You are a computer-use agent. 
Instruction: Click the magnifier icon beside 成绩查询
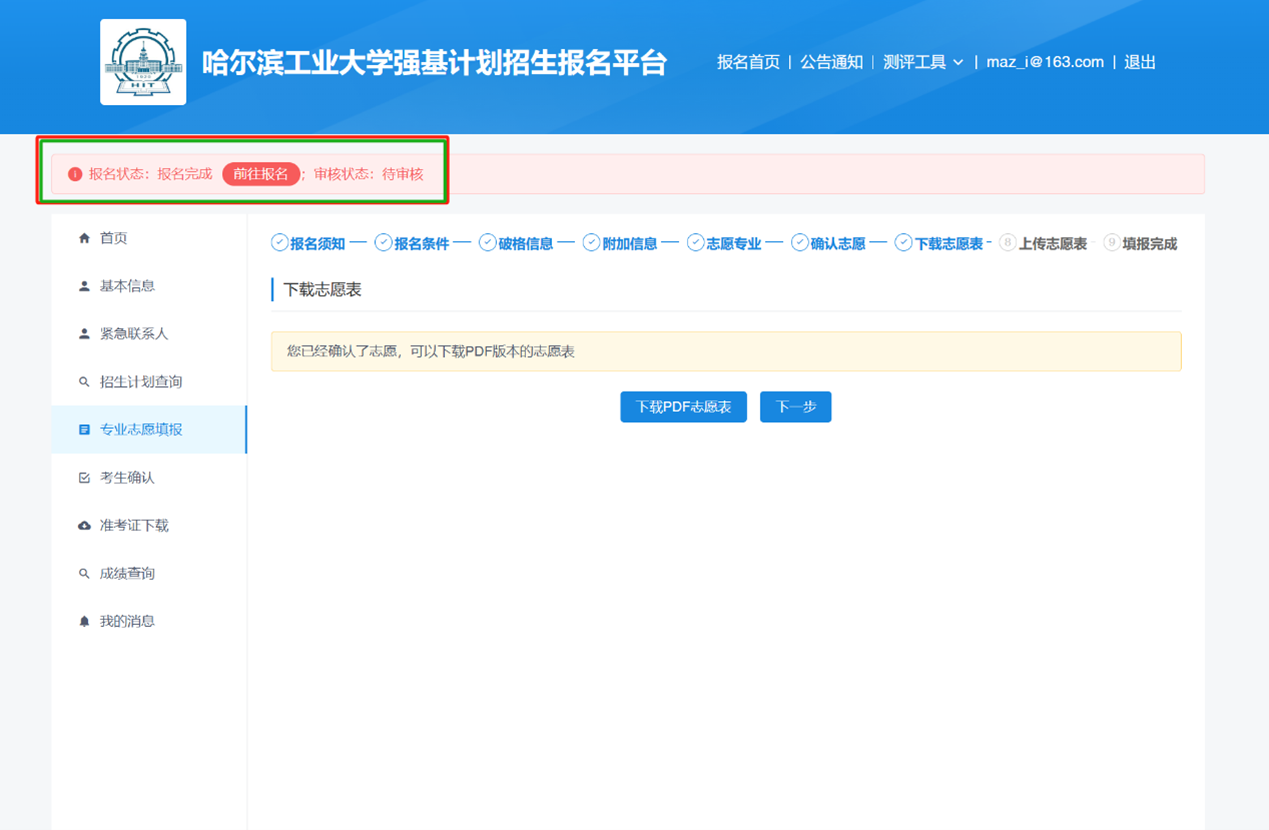click(84, 574)
